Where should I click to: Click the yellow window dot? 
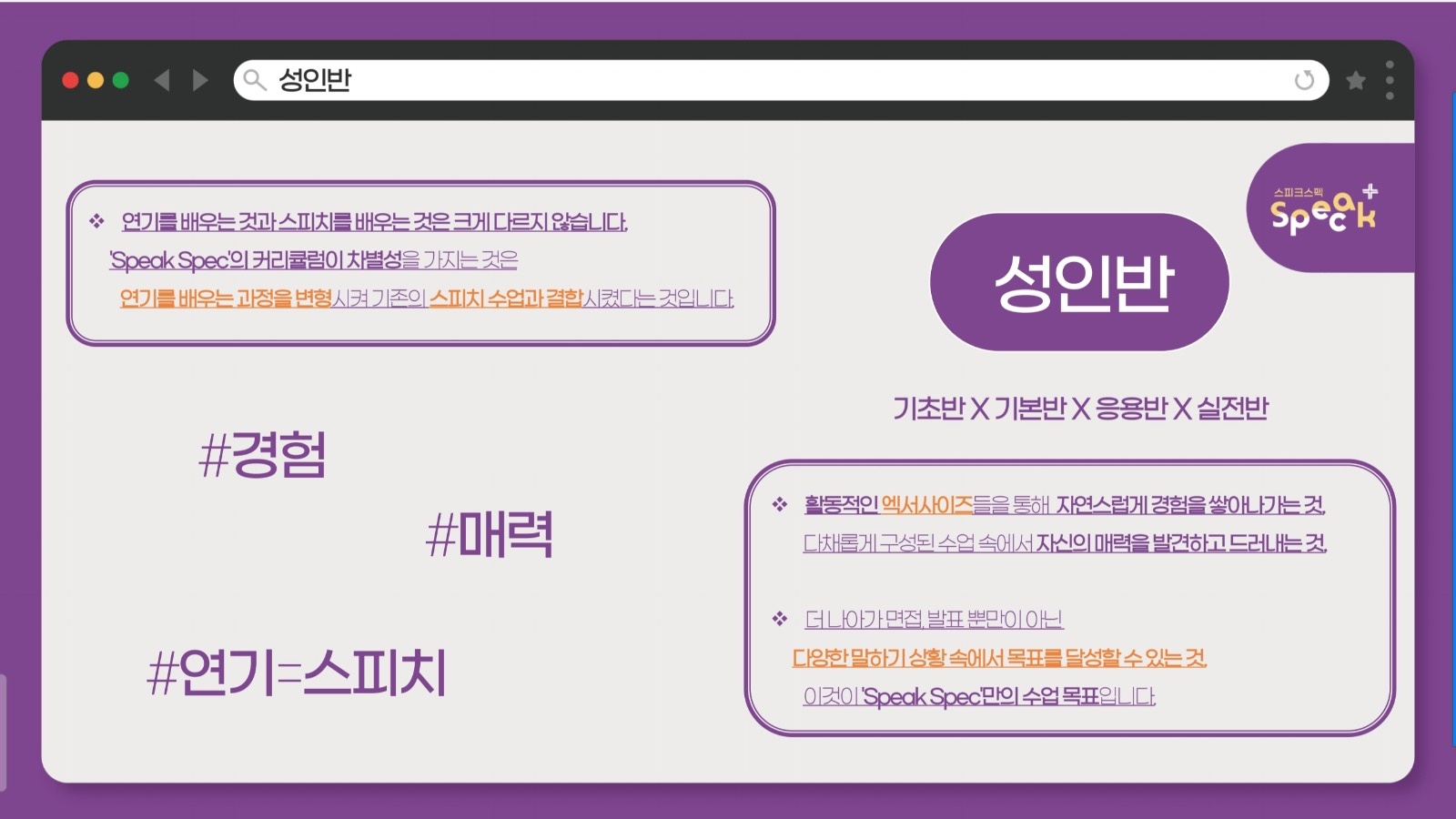point(96,80)
